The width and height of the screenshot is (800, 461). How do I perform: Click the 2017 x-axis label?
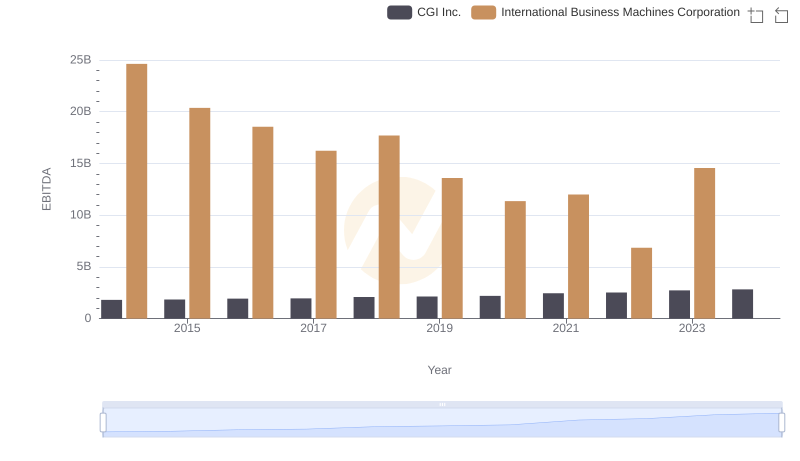[x=313, y=328]
